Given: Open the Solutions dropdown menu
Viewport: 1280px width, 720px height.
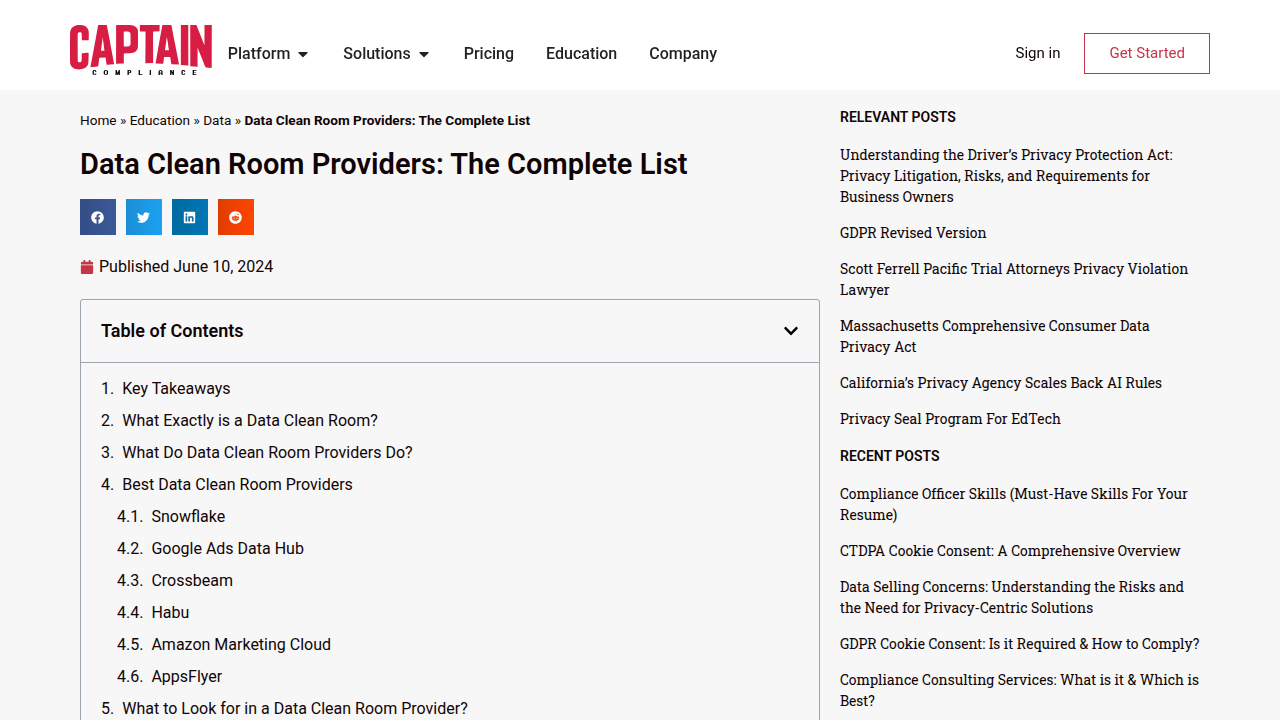Looking at the screenshot, I should pyautogui.click(x=386, y=54).
